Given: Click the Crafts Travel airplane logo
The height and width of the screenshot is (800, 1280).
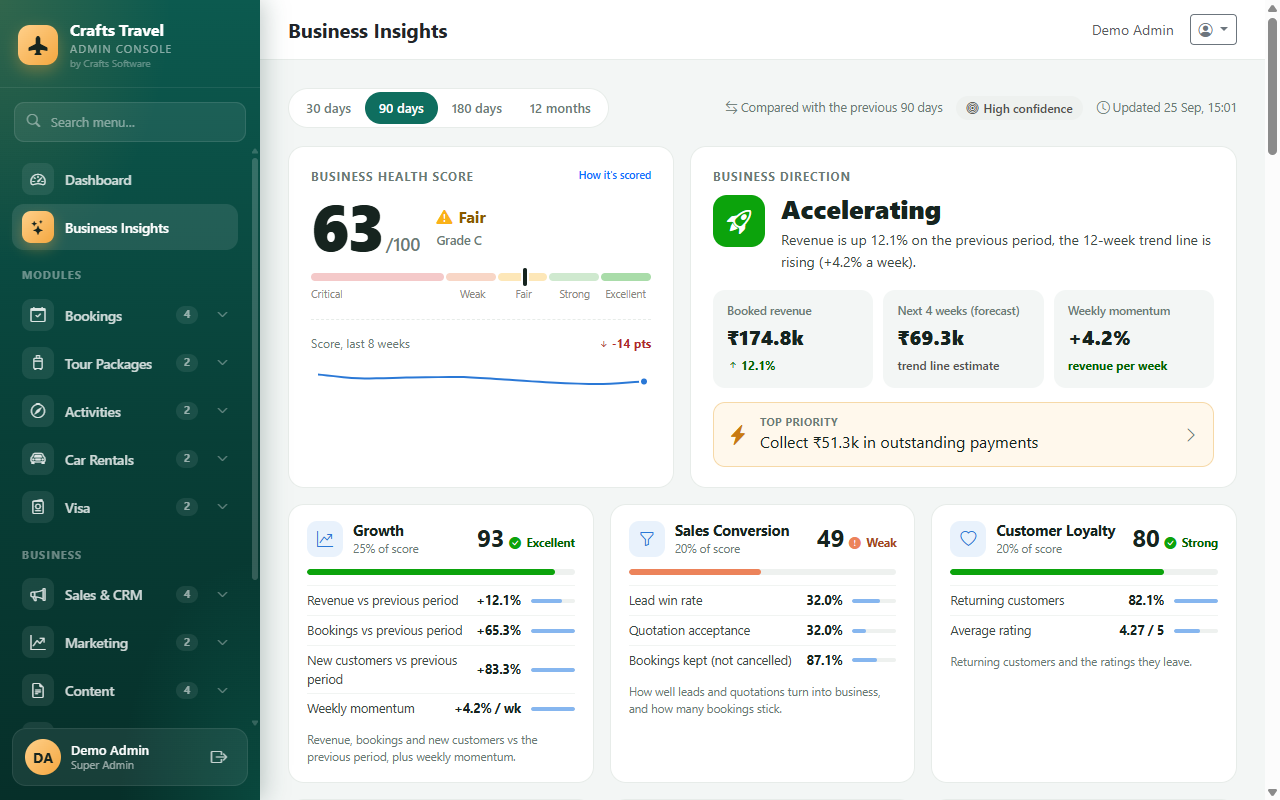Looking at the screenshot, I should coord(38,45).
